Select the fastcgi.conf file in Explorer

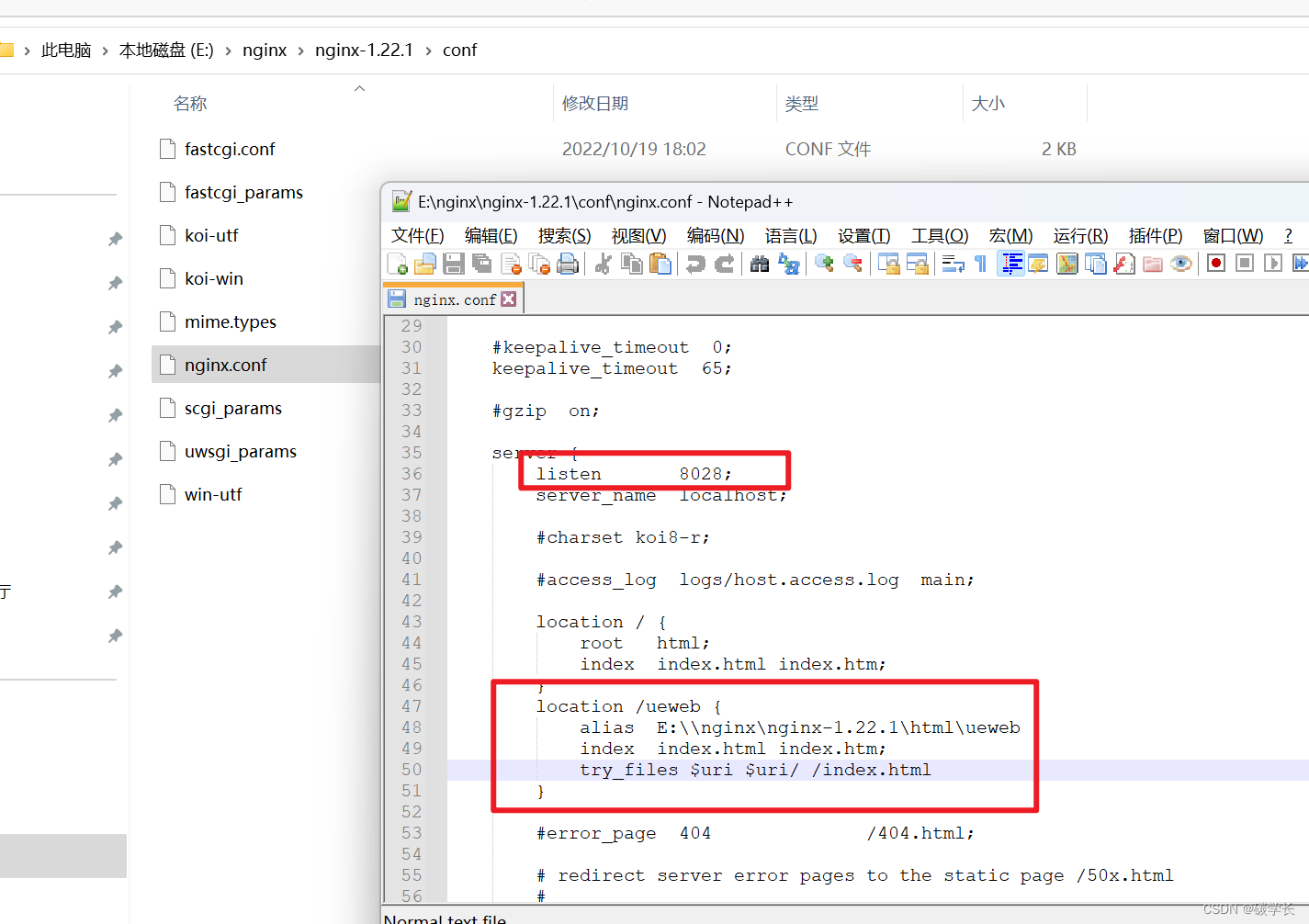coord(230,149)
